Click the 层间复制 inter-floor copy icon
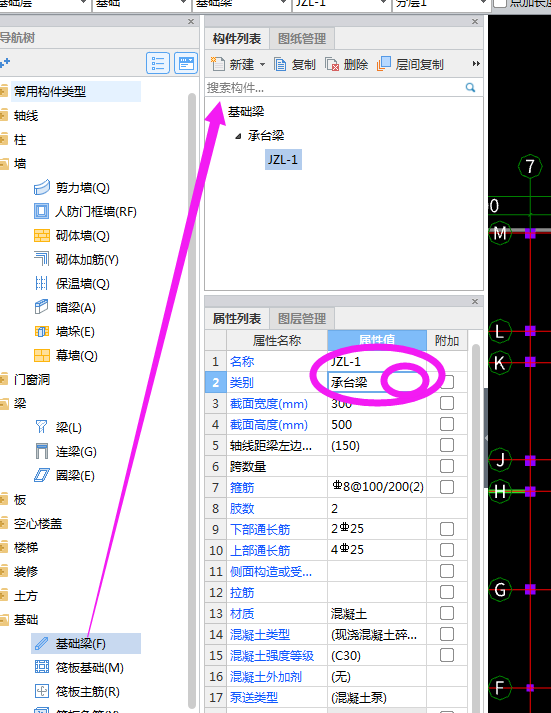The image size is (551, 713). (x=384, y=64)
